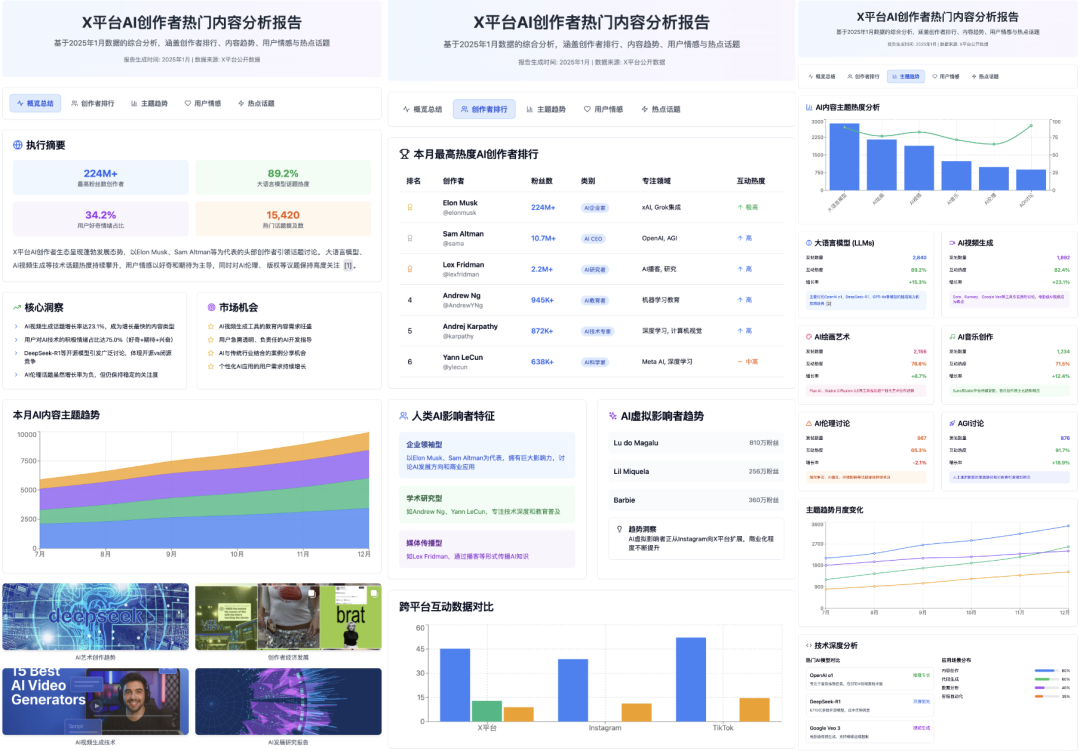Switch to 热点话题 tab in the 执行摘要 report
Image resolution: width=1080 pixels, height=751 pixels.
point(256,103)
